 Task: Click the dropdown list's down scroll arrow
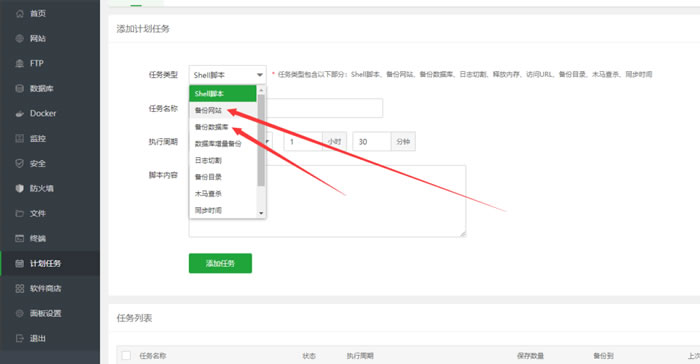click(x=261, y=213)
